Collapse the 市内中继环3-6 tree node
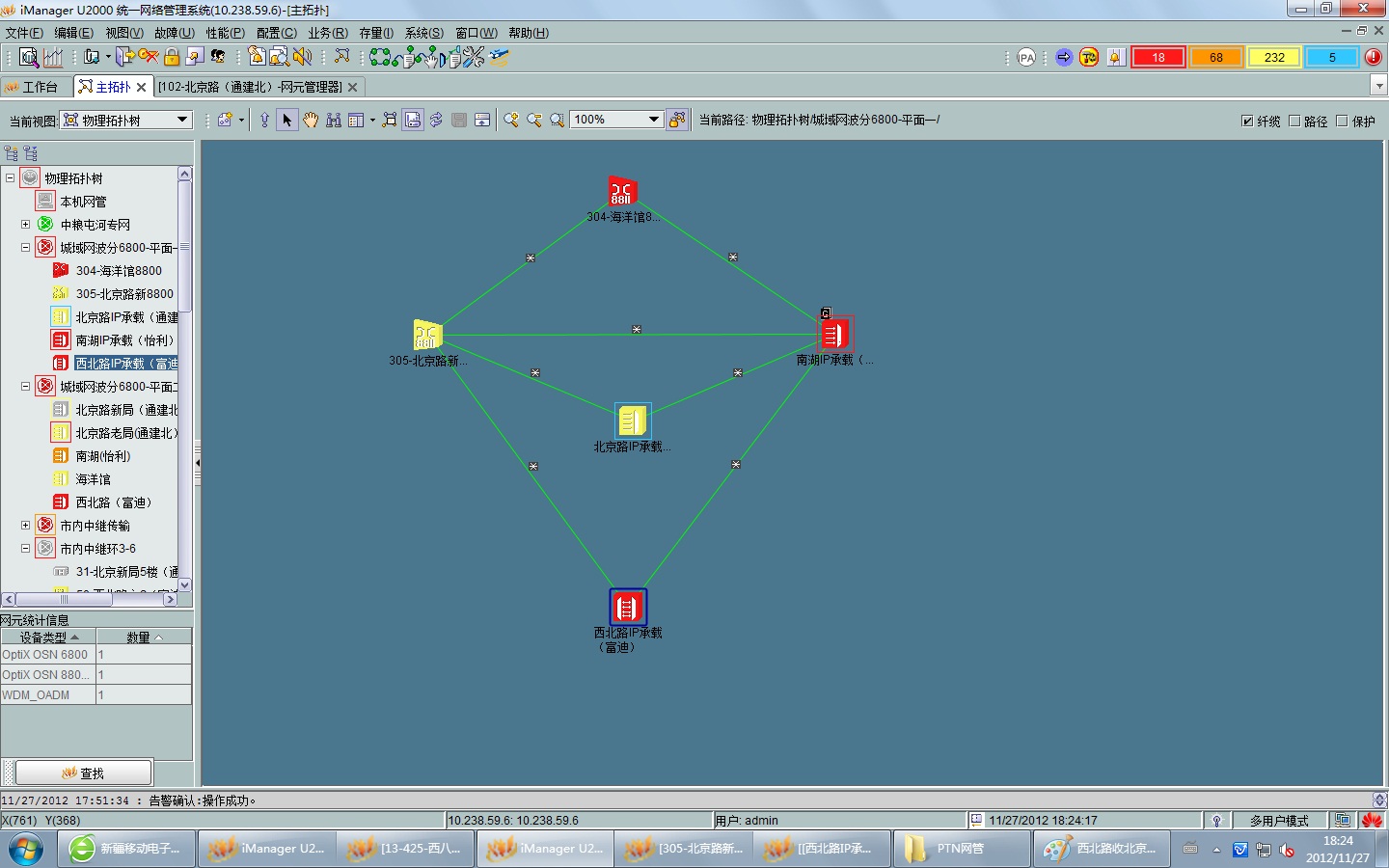Viewport: 1389px width, 868px height. click(x=25, y=549)
